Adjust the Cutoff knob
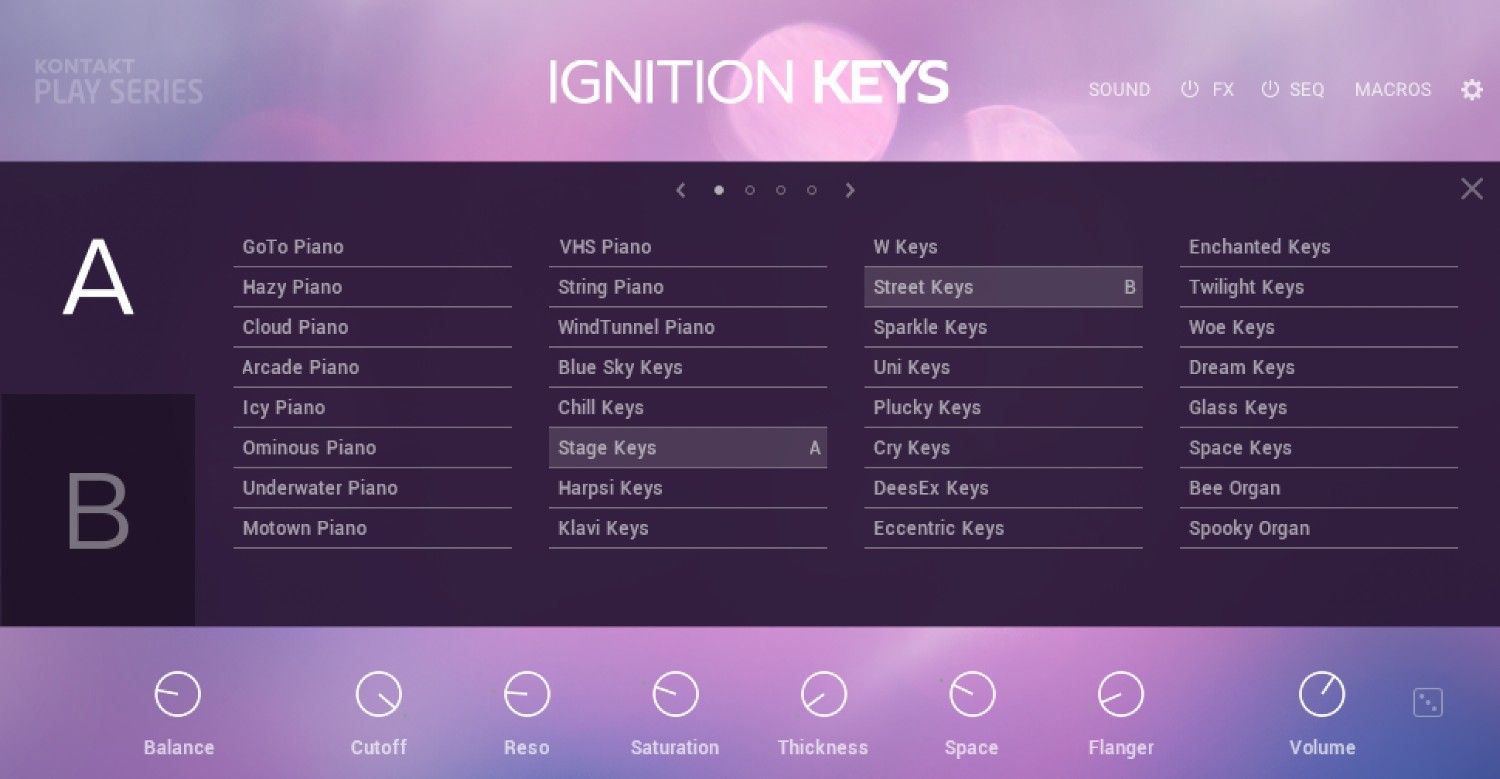Screen dimensions: 1500x779 coord(378,691)
